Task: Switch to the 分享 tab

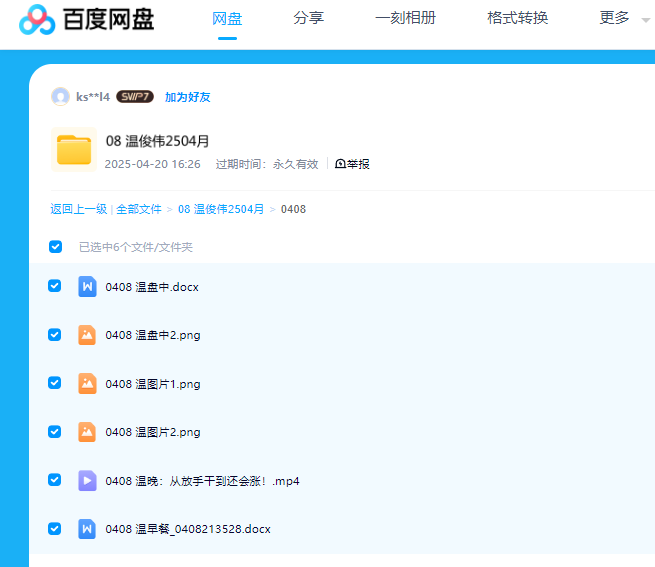Action: [308, 18]
